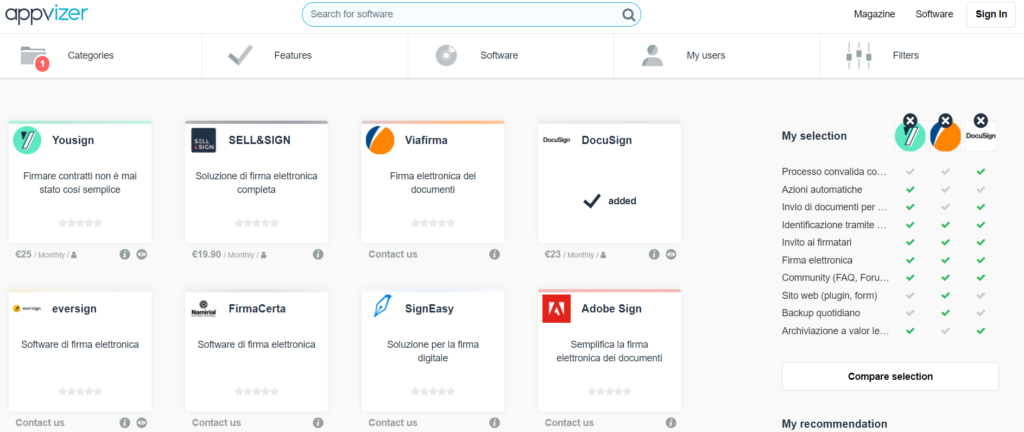Image resolution: width=1024 pixels, height=432 pixels.
Task: Open the Categories folder icon
Action: click(35, 57)
